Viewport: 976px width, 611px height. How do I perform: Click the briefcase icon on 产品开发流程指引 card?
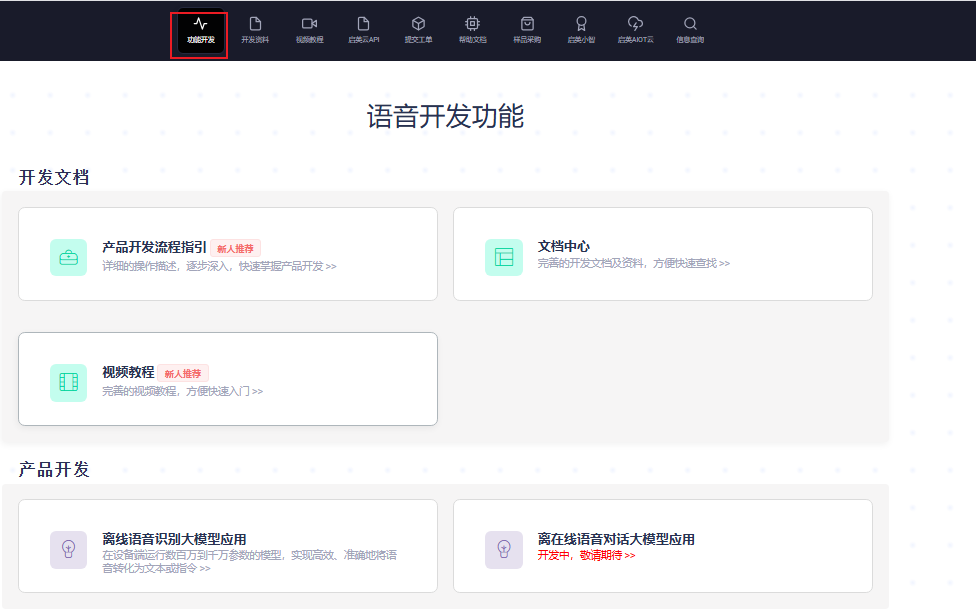[68, 257]
